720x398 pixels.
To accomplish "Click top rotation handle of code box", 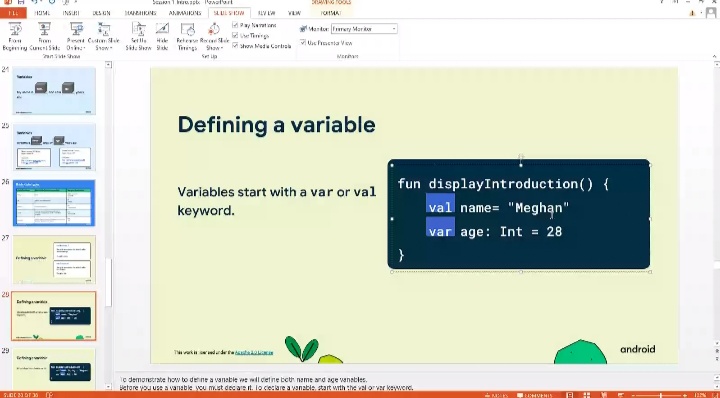I will [521, 157].
